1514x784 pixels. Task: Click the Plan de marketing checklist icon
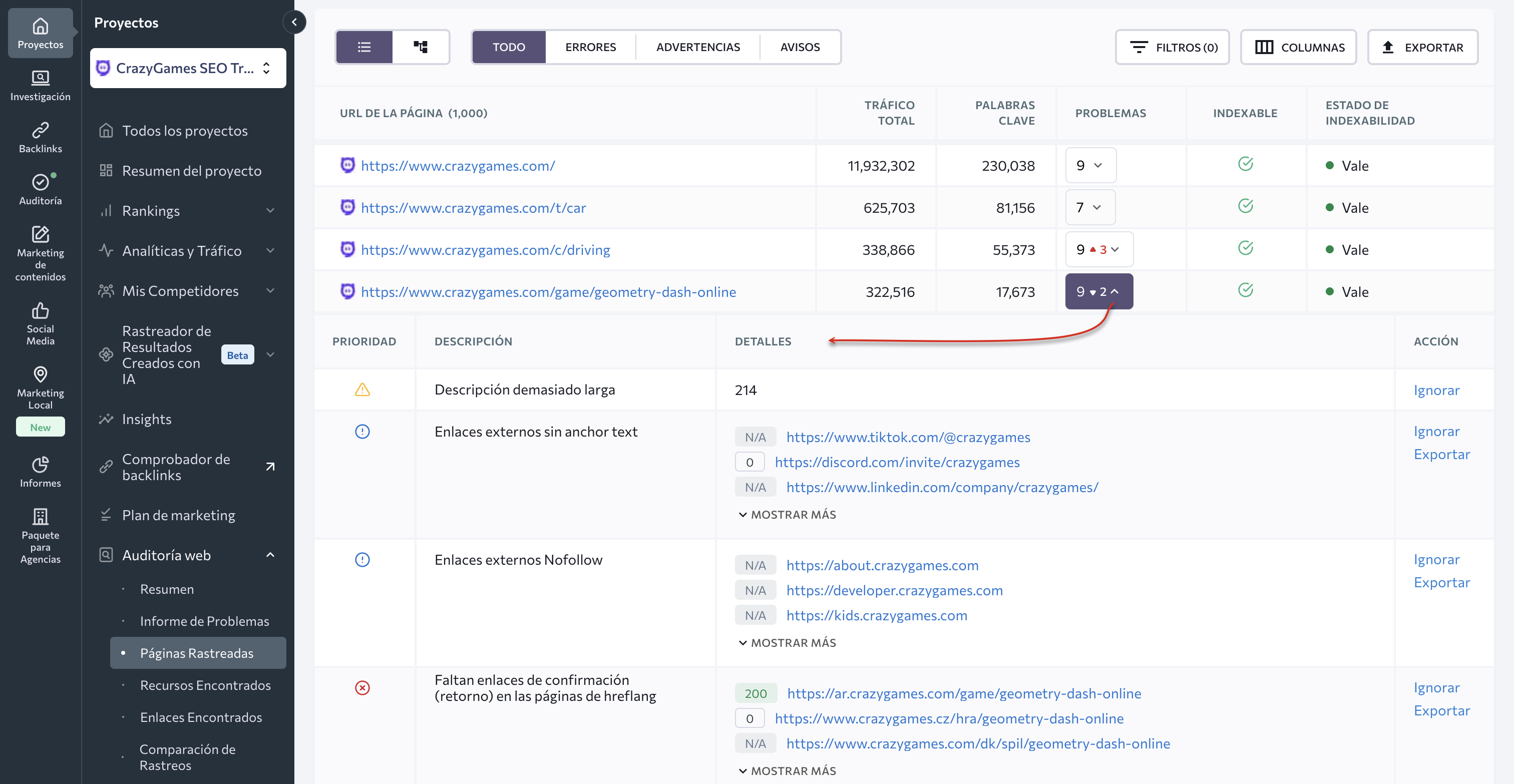(106, 515)
